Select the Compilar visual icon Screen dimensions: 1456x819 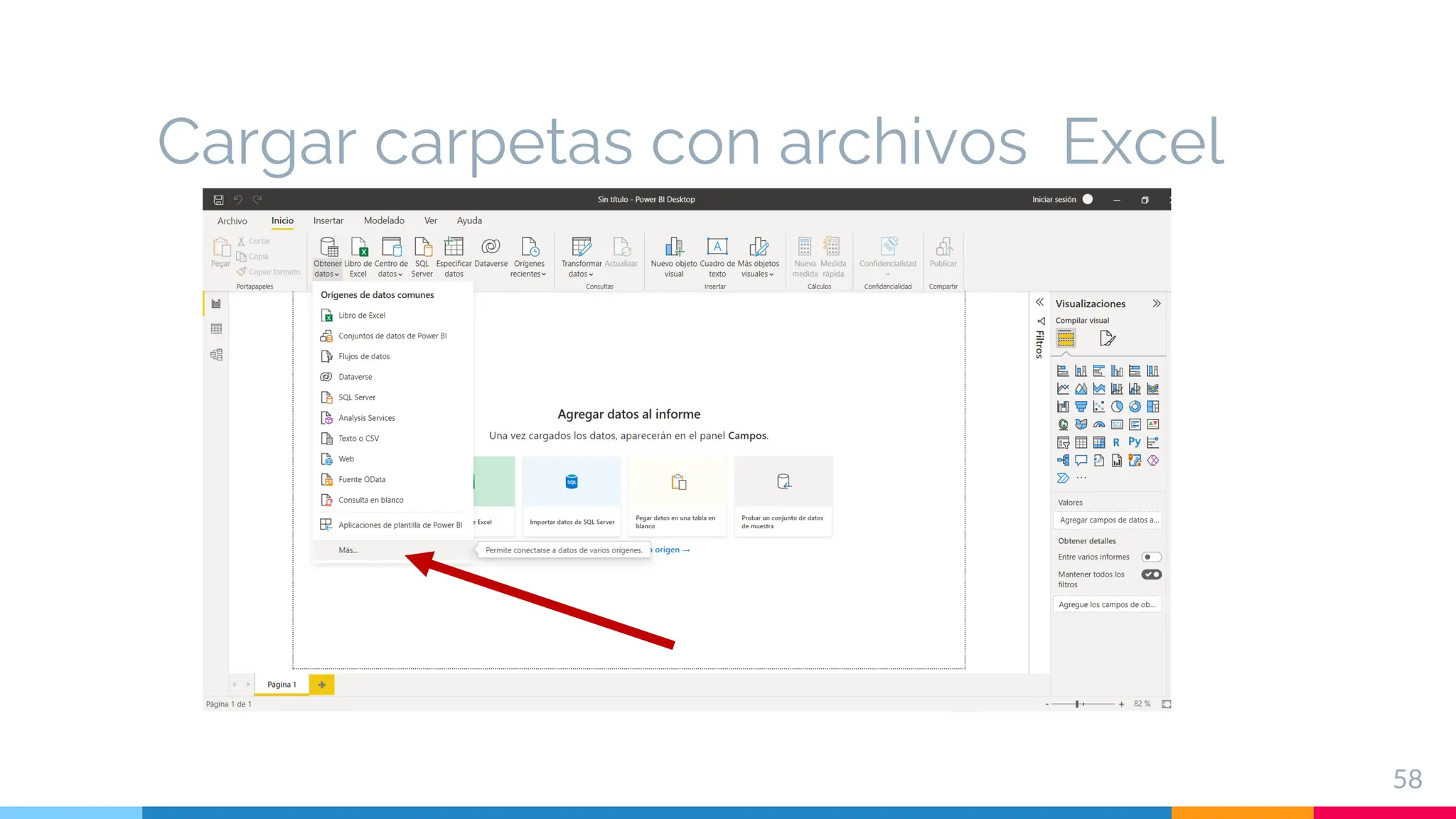coord(1066,338)
